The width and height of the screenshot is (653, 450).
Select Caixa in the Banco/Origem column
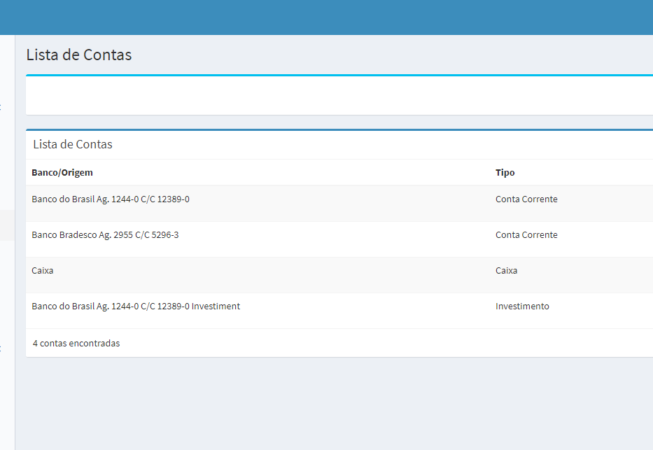(x=42, y=271)
